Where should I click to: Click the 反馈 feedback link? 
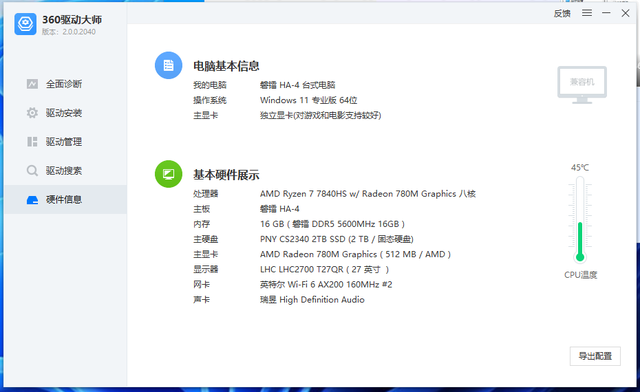point(562,13)
